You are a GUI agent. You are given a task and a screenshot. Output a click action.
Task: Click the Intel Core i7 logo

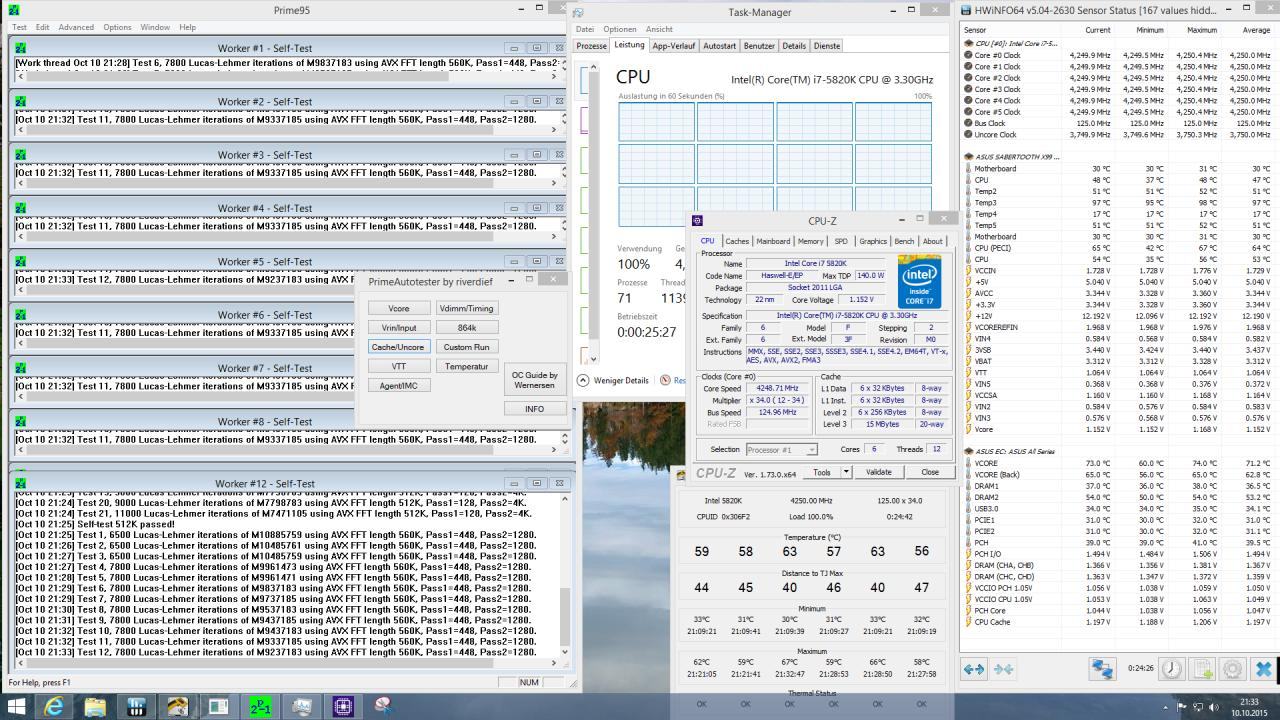click(x=919, y=282)
